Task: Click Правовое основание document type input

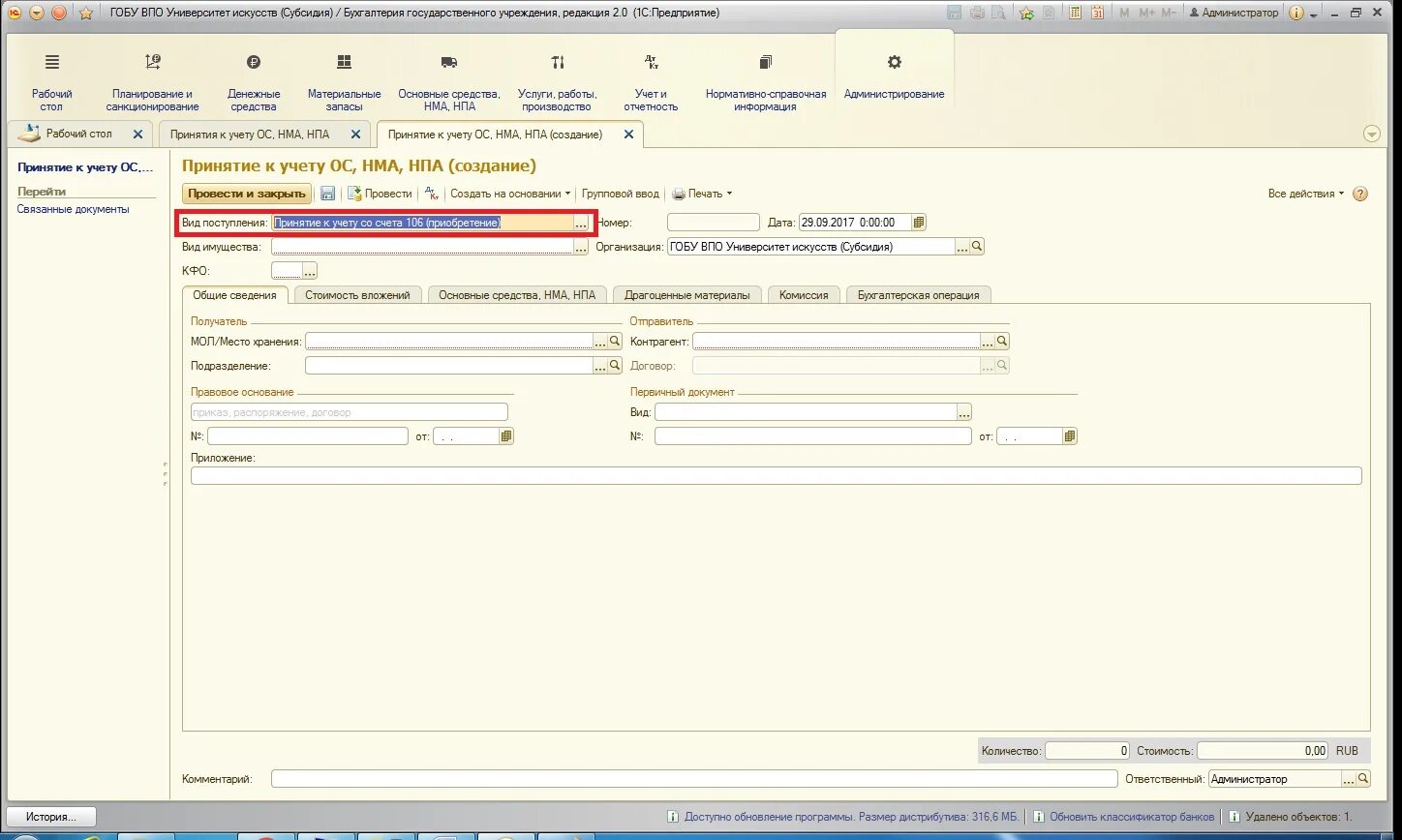Action: [x=350, y=412]
